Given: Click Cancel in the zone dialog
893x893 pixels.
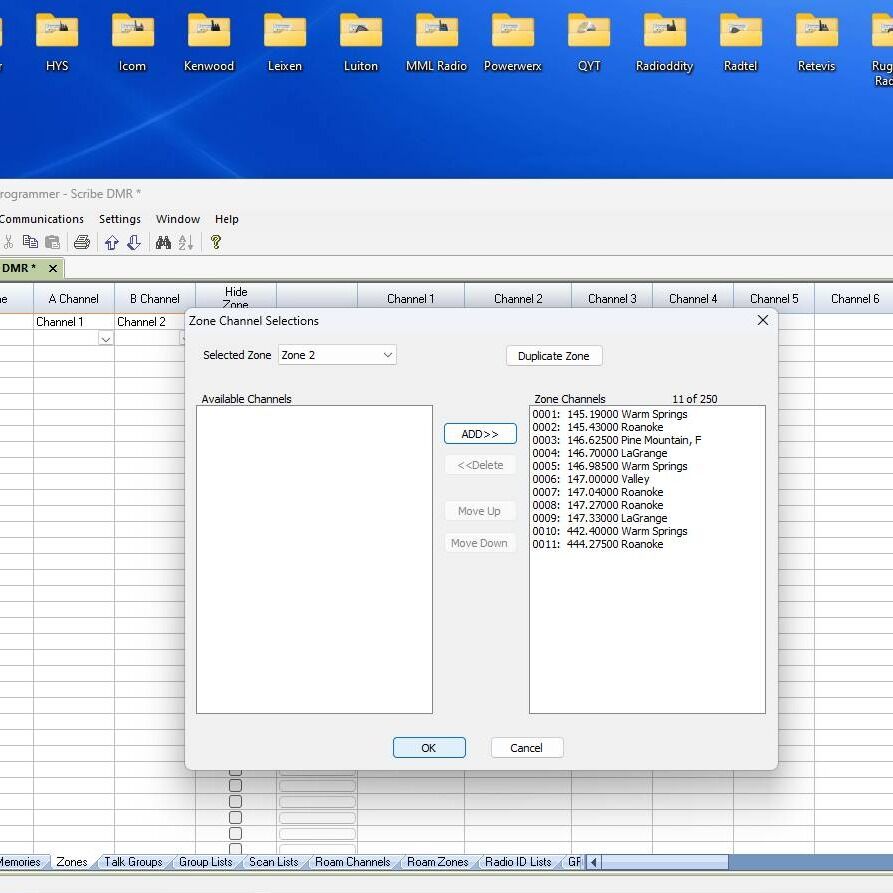Looking at the screenshot, I should pyautogui.click(x=527, y=748).
